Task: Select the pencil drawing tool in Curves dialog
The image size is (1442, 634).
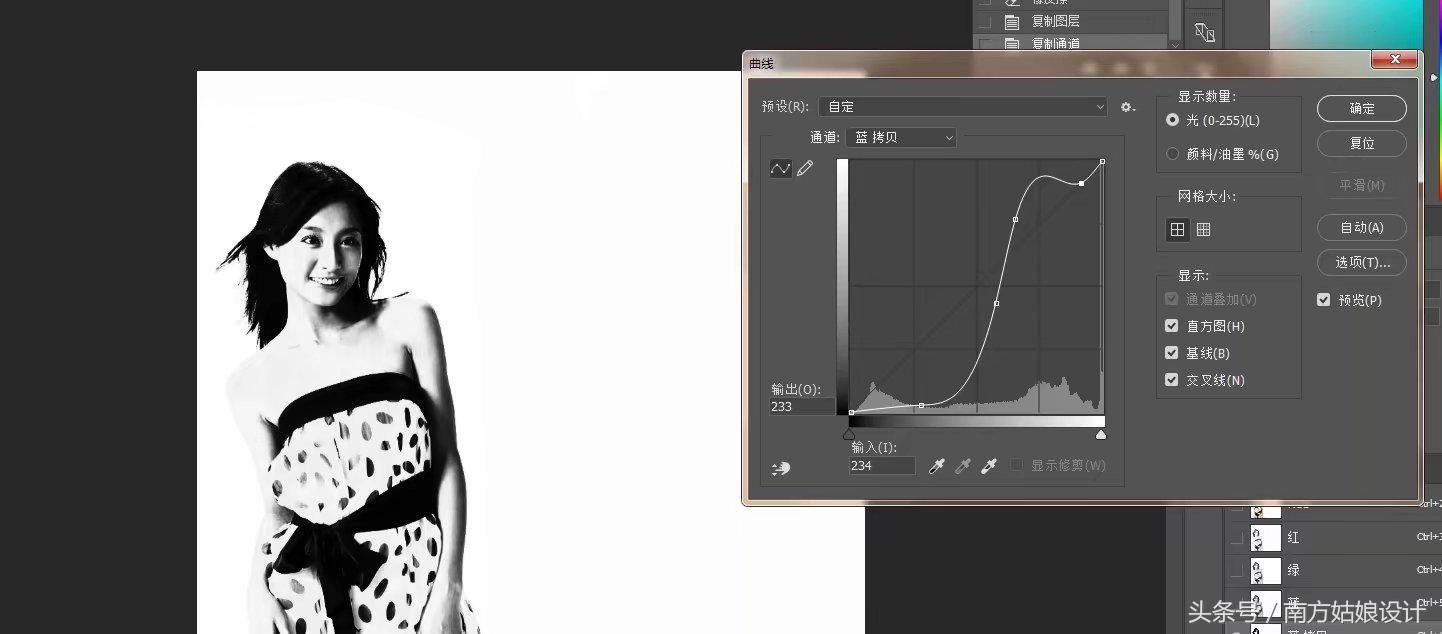Action: [805, 168]
